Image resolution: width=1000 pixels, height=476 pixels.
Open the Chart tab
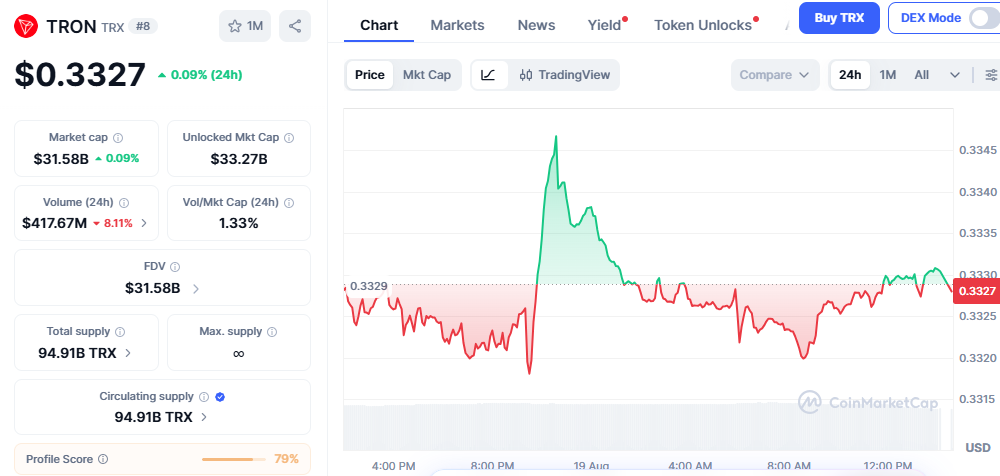[379, 25]
